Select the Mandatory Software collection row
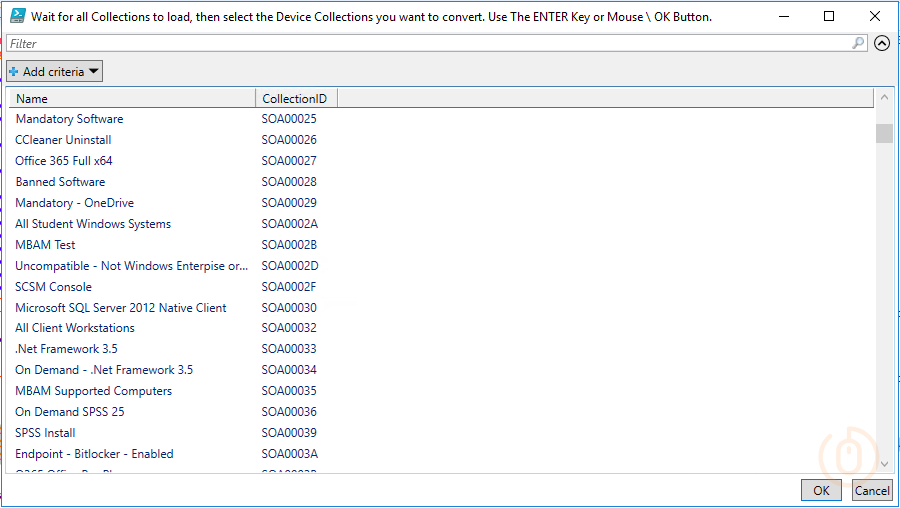Image resolution: width=900 pixels, height=508 pixels. point(69,119)
